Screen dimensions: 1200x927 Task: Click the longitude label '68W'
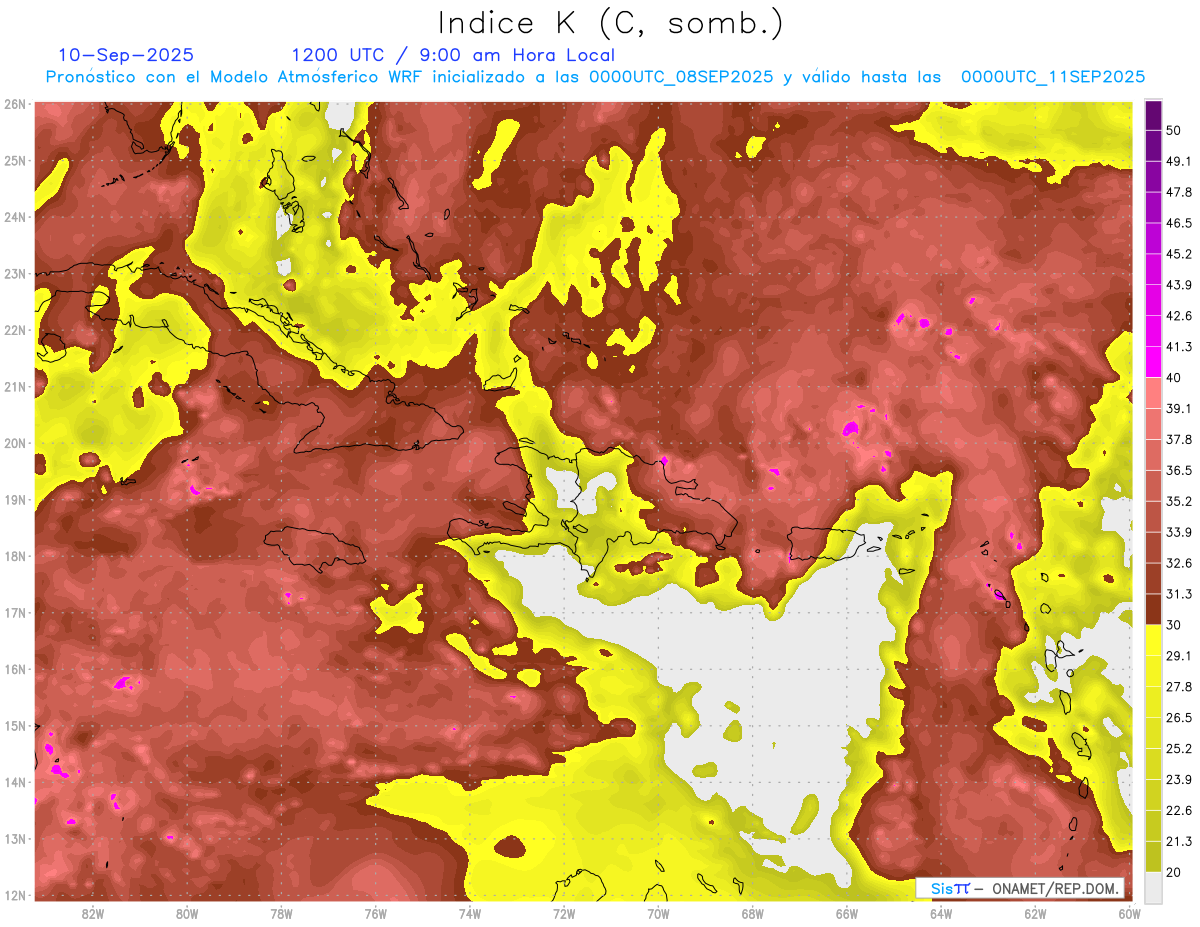(752, 914)
